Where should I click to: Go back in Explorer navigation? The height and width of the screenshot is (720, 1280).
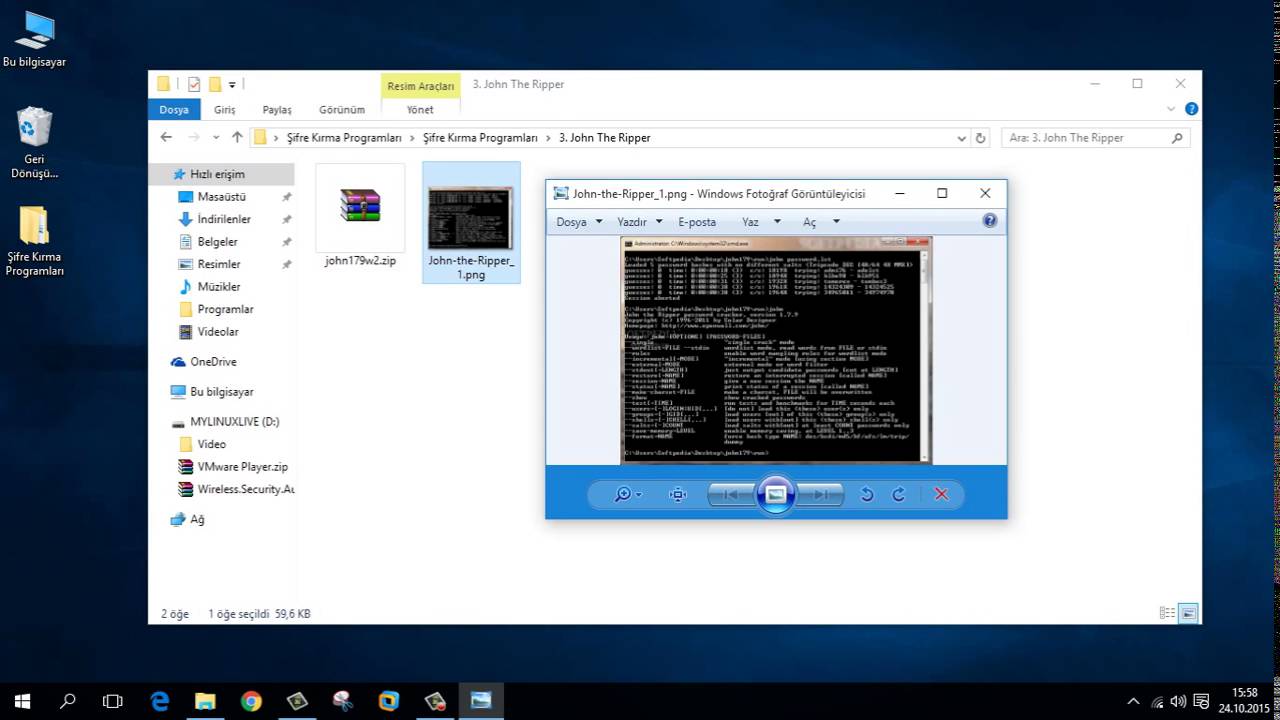tap(167, 138)
